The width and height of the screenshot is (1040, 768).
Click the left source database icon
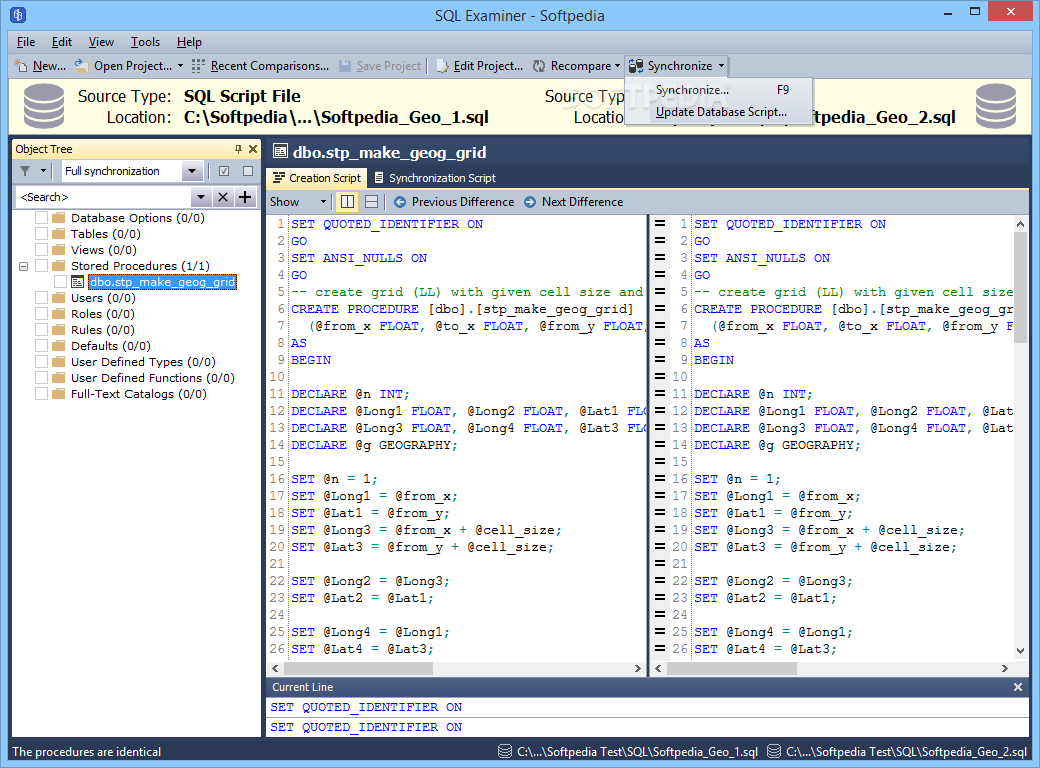[44, 106]
